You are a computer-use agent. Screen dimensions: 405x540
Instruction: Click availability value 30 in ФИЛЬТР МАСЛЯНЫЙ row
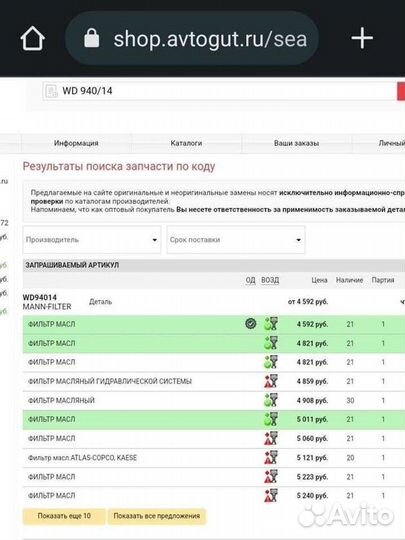coord(350,401)
